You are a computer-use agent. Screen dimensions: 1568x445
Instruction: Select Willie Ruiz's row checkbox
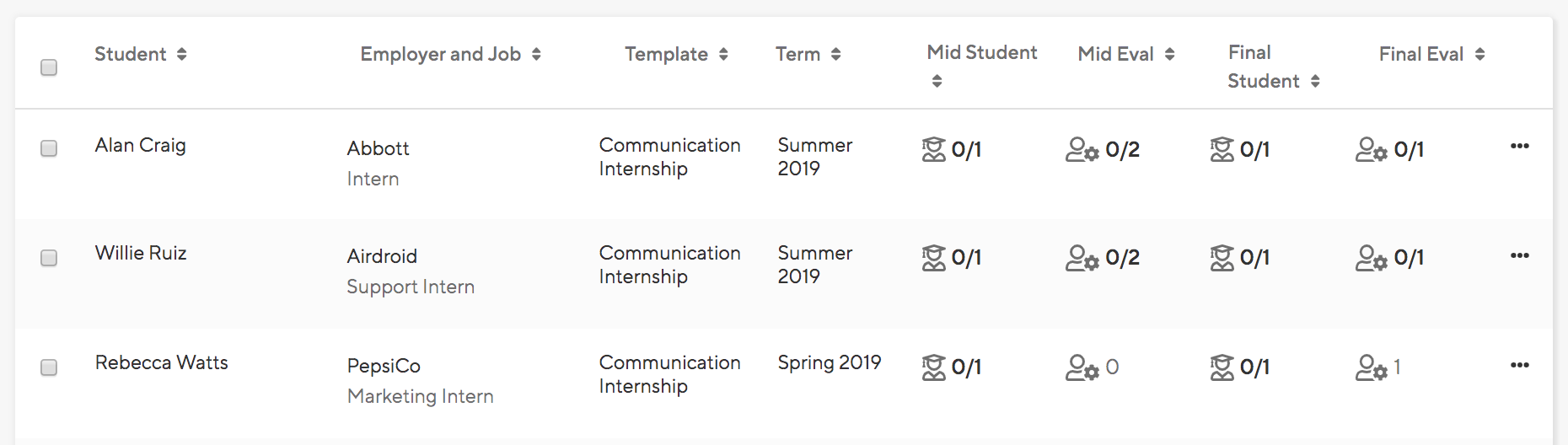tap(49, 258)
